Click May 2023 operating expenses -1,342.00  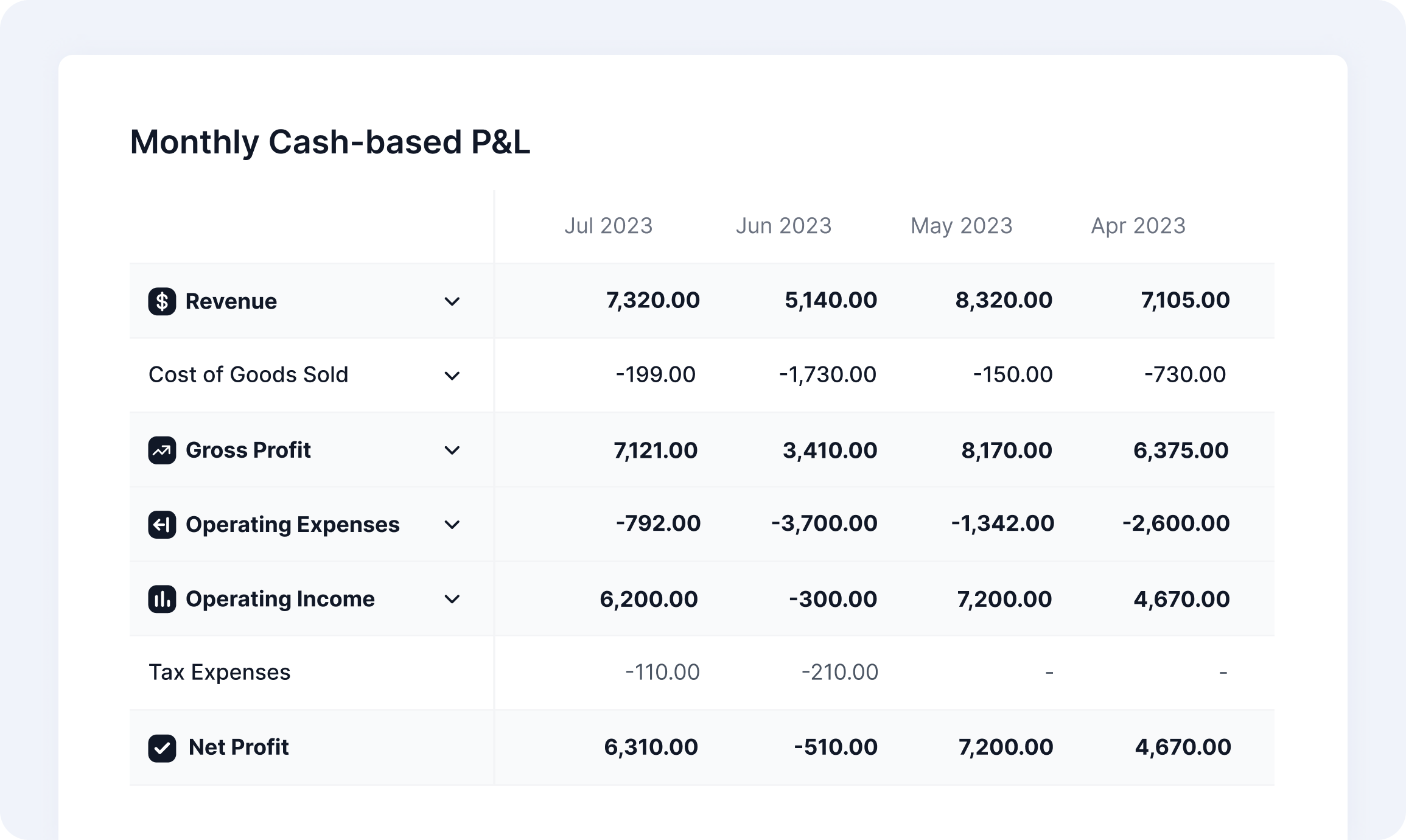coord(1002,523)
